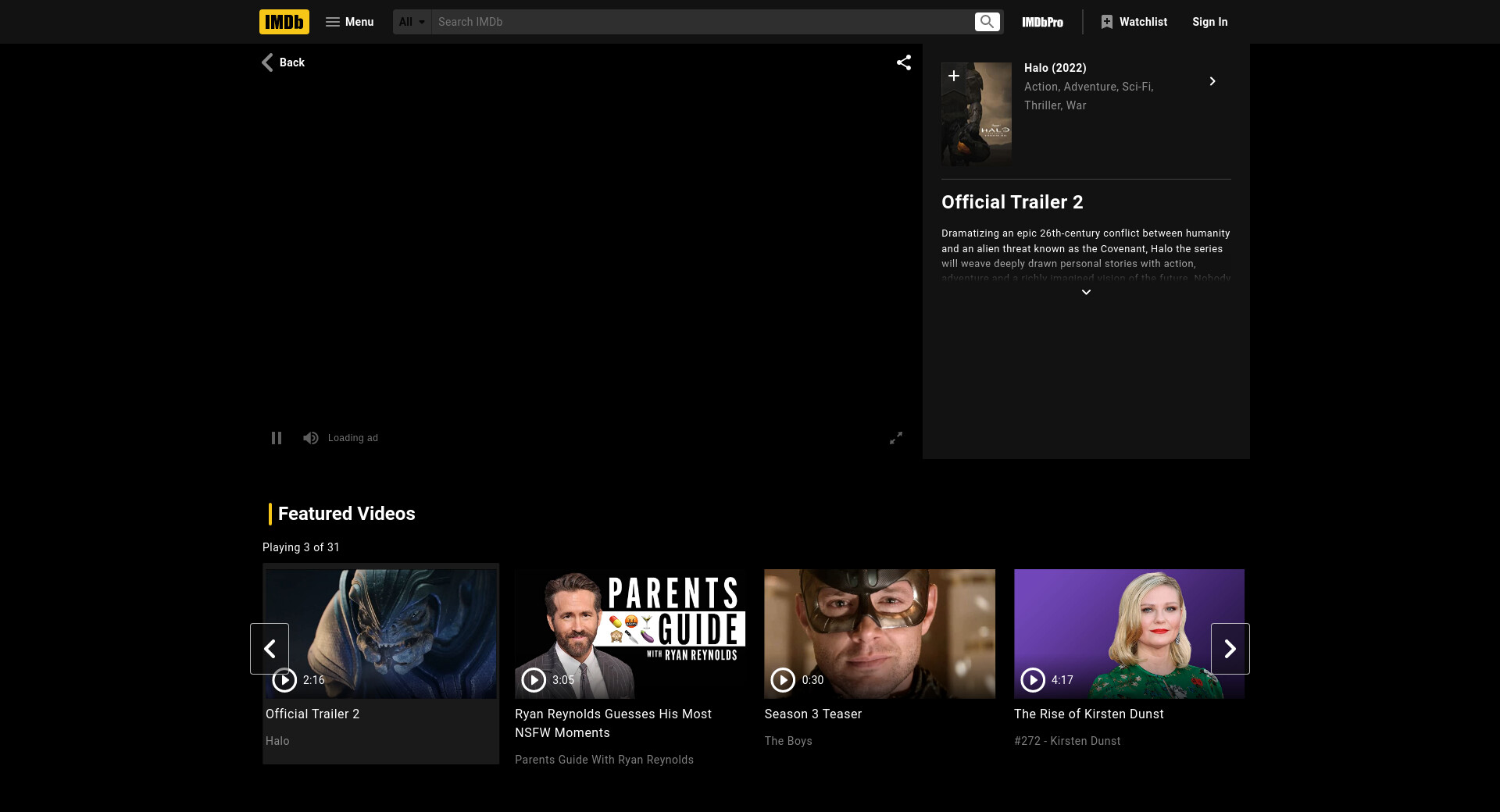The height and width of the screenshot is (812, 1500).
Task: Click the Sign In button
Action: [1209, 22]
